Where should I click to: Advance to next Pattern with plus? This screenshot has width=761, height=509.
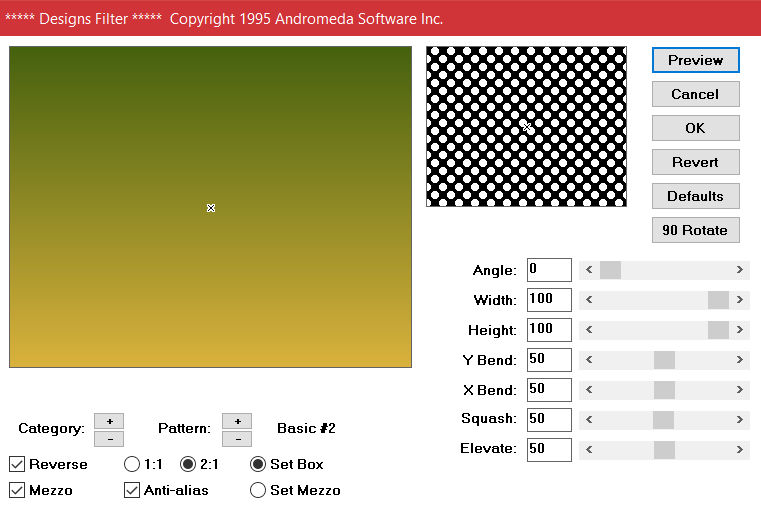click(237, 421)
